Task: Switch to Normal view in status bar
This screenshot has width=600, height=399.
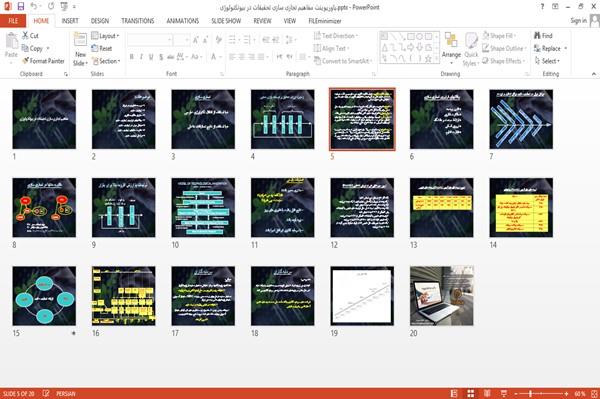Action: pos(454,394)
